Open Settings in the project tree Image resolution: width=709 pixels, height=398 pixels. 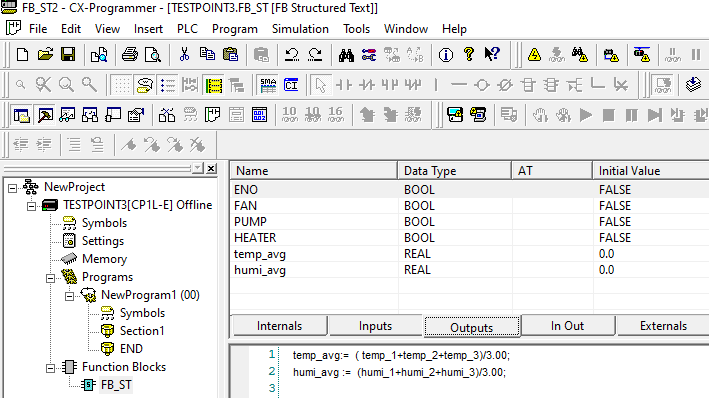click(103, 241)
